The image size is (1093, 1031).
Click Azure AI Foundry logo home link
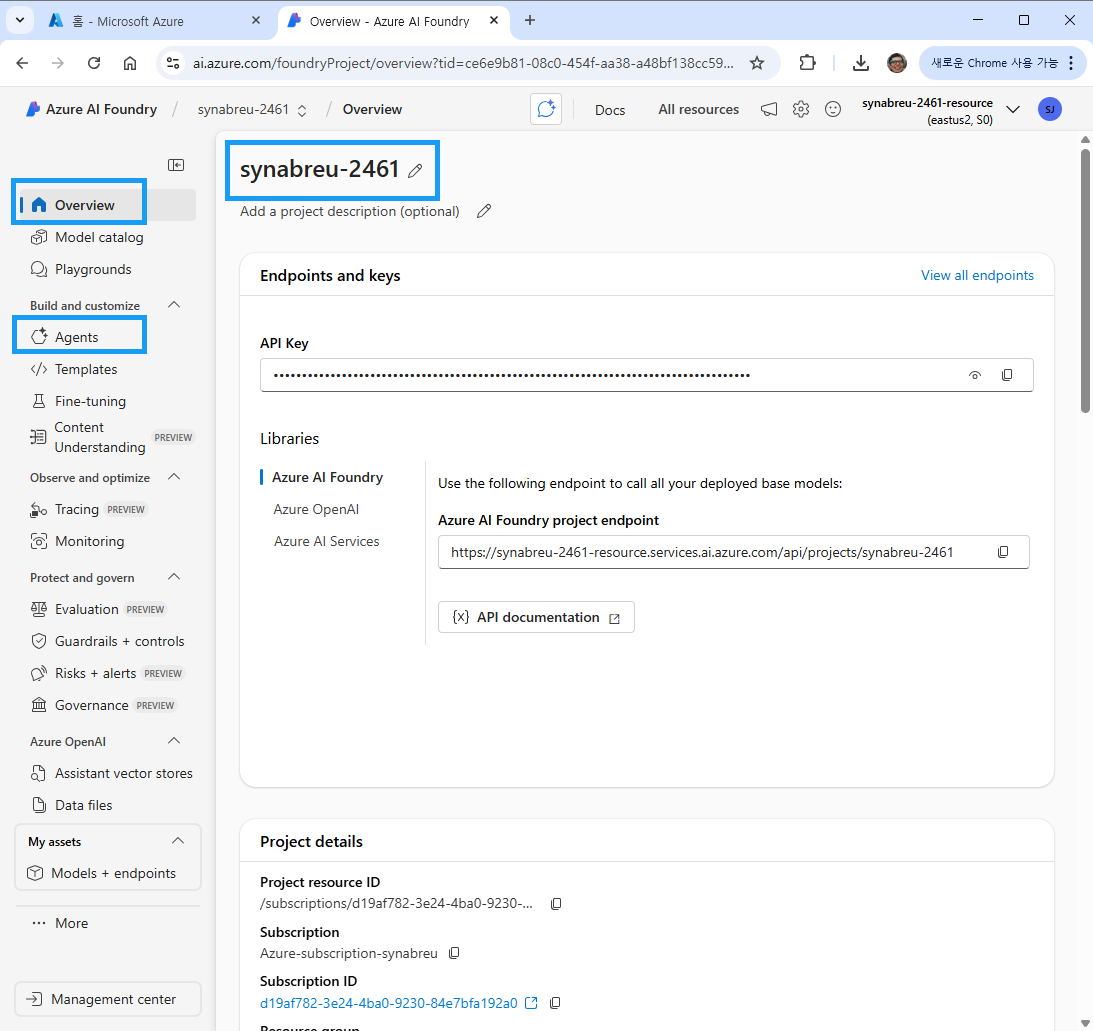91,109
